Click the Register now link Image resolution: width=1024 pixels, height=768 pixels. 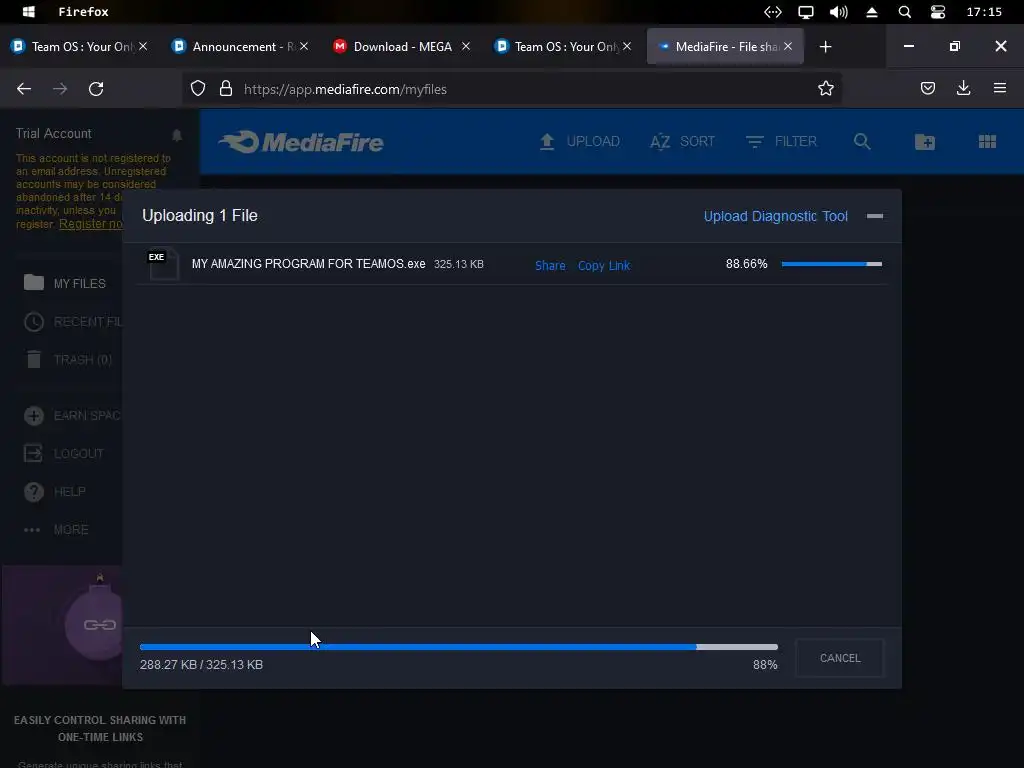(91, 224)
